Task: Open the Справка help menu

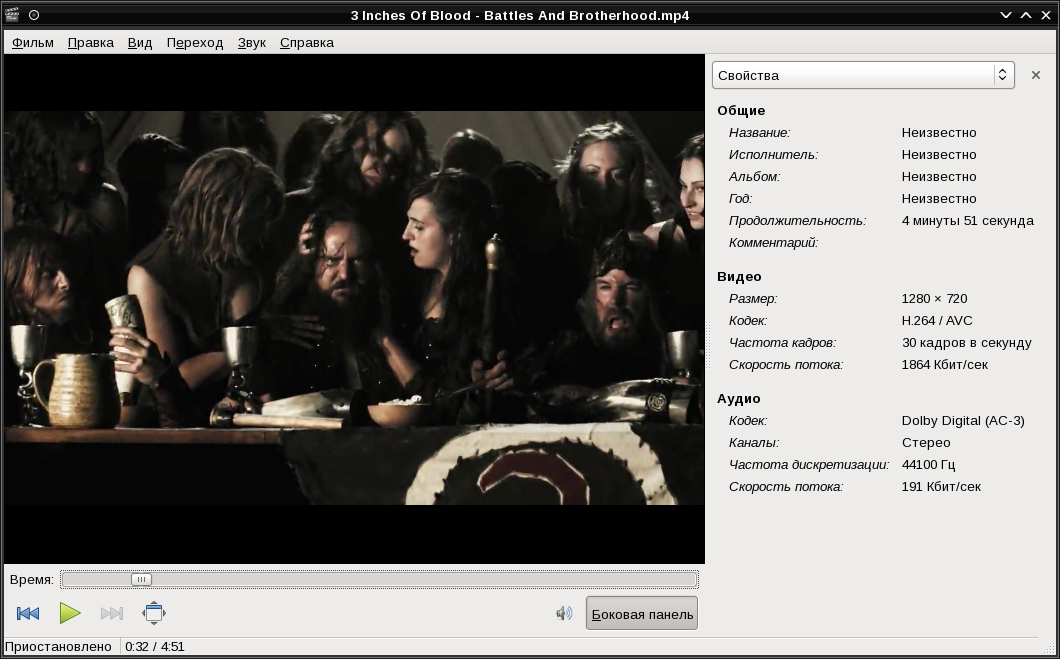Action: tap(307, 42)
